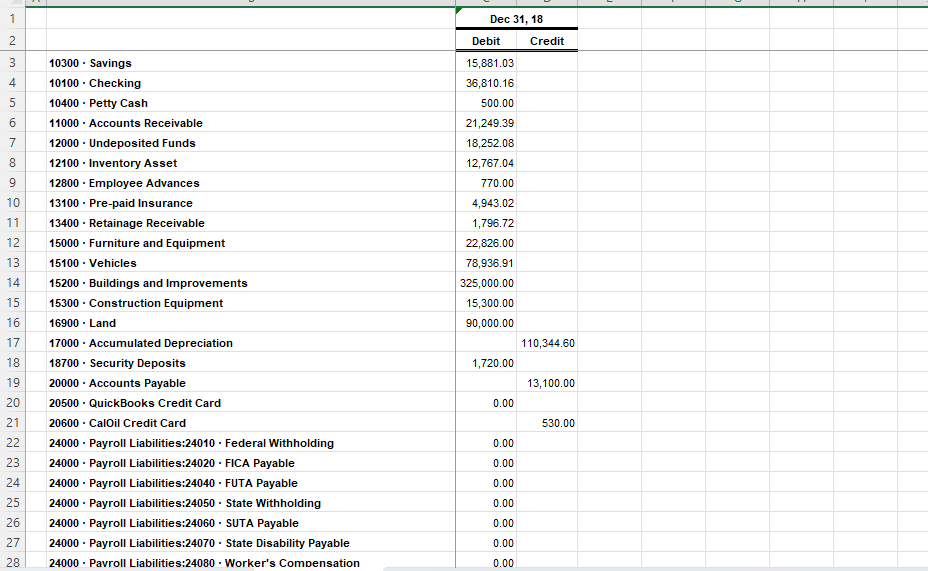This screenshot has height=571, width=928.
Task: Select the 11000 · Accounts Receivable cell
Action: [x=251, y=123]
